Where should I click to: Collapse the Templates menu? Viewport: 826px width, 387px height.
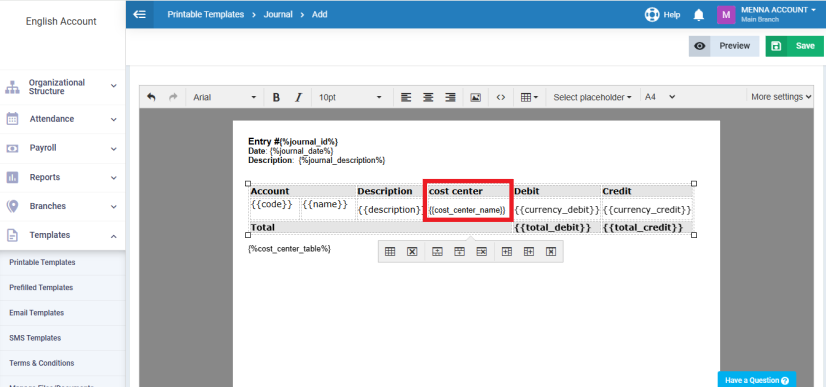pyautogui.click(x=62, y=235)
